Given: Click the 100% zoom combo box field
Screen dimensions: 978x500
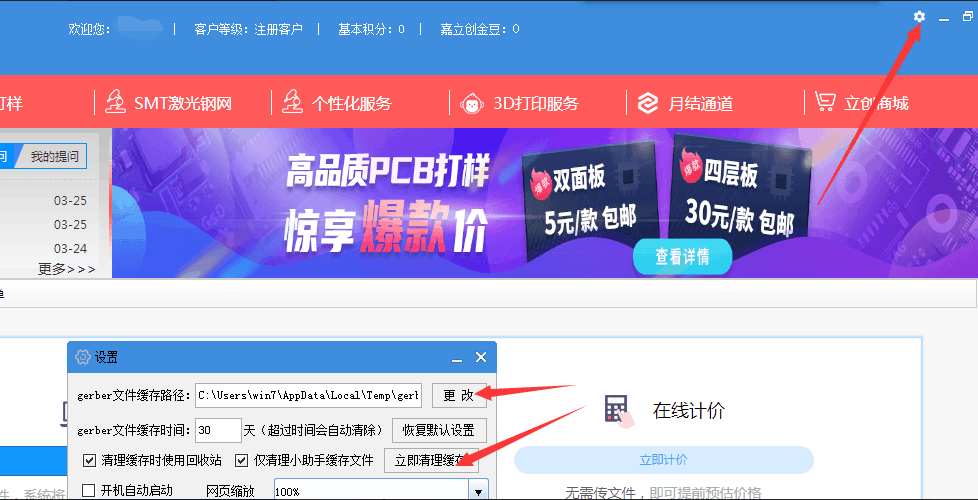Looking at the screenshot, I should tap(370, 491).
